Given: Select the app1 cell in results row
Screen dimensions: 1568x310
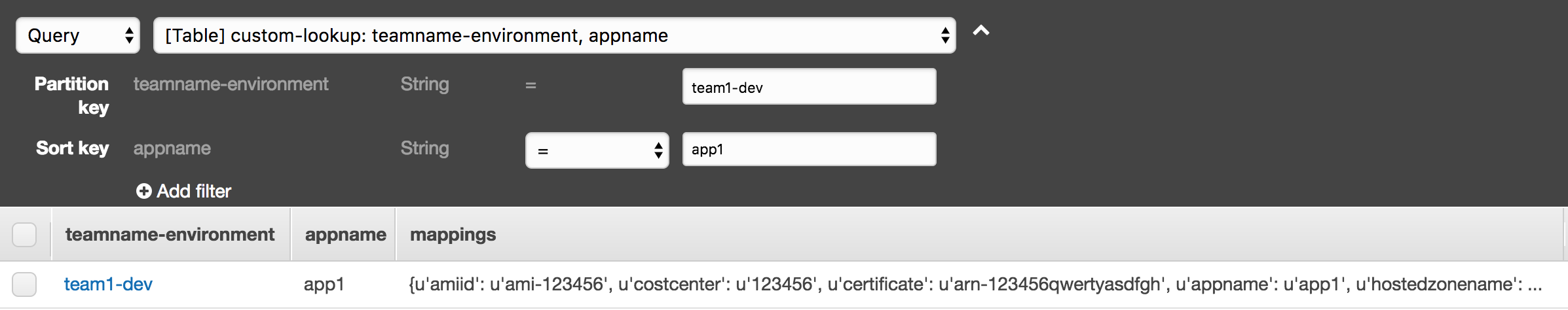Looking at the screenshot, I should click(x=324, y=284).
